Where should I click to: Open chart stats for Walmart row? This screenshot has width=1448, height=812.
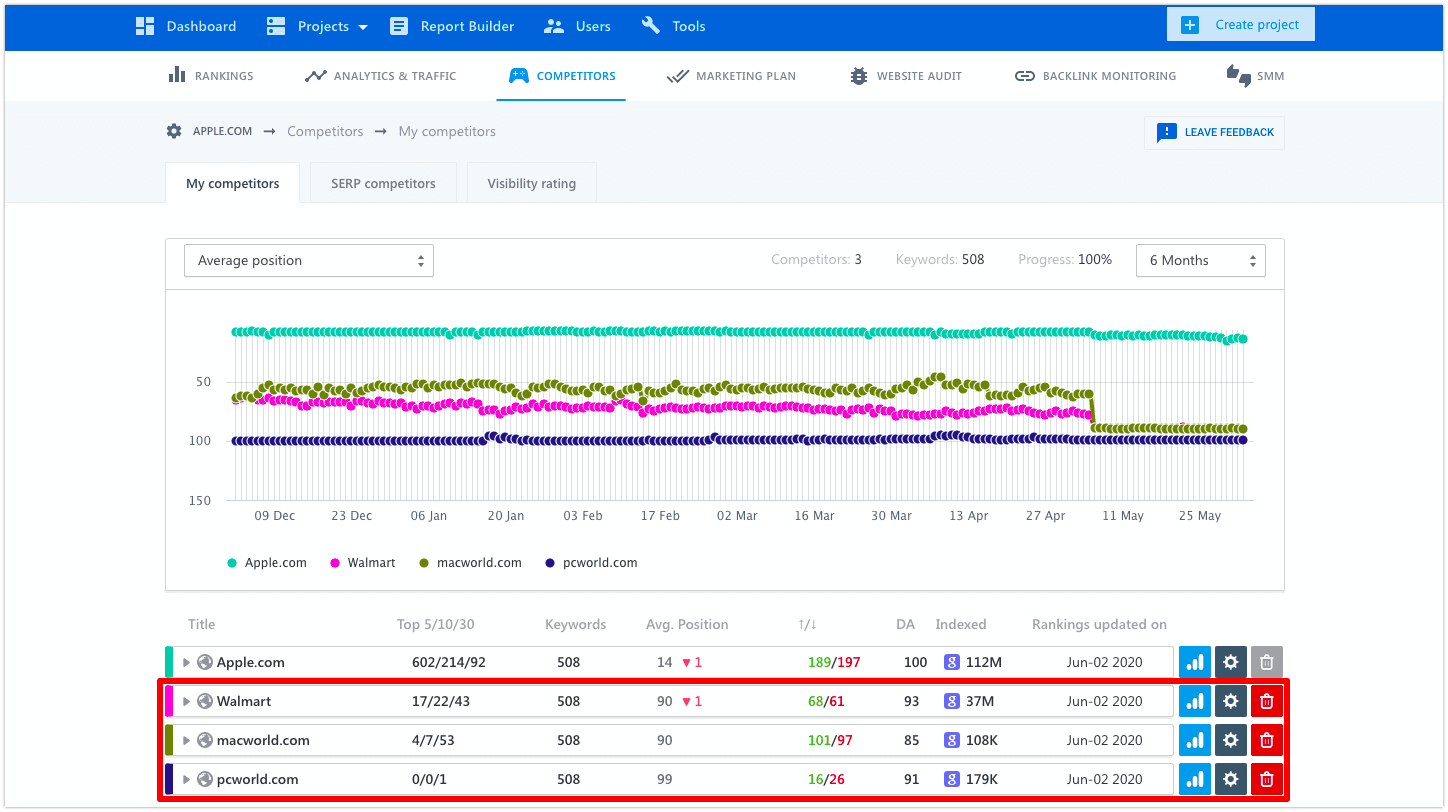1195,701
